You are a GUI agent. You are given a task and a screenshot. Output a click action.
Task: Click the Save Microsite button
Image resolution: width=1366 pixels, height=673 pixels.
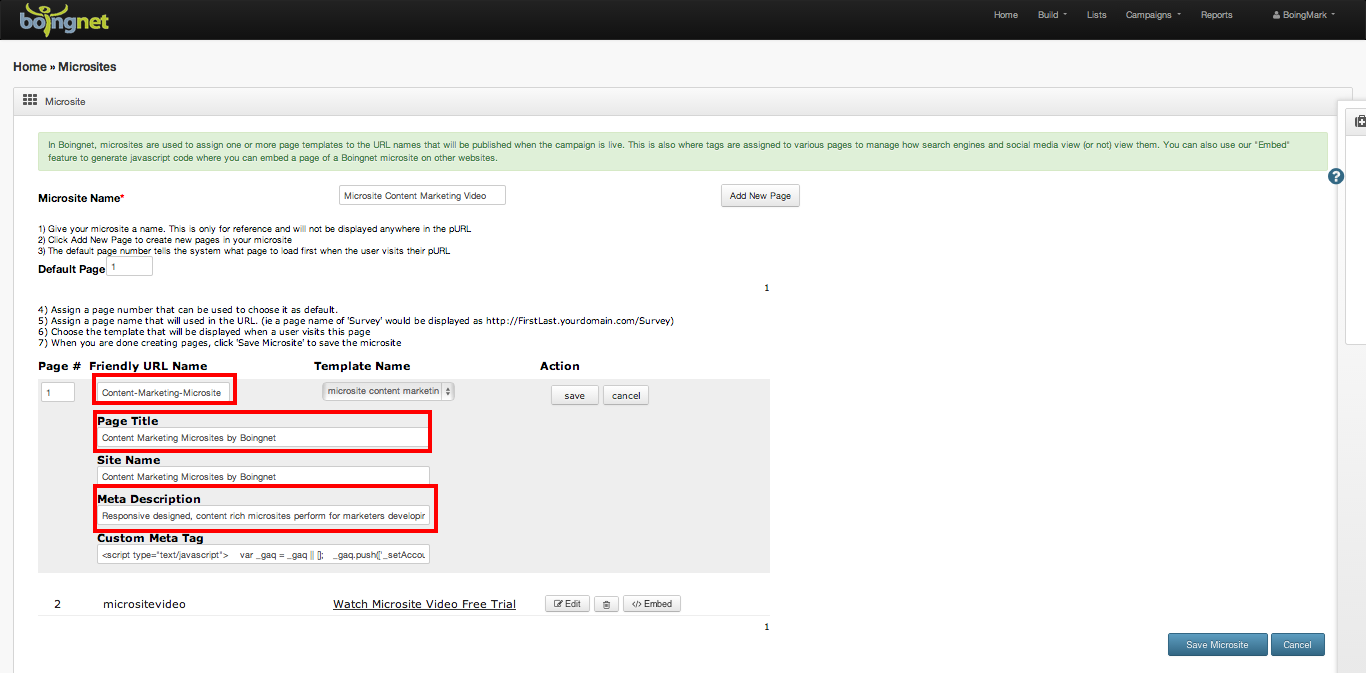(x=1217, y=645)
